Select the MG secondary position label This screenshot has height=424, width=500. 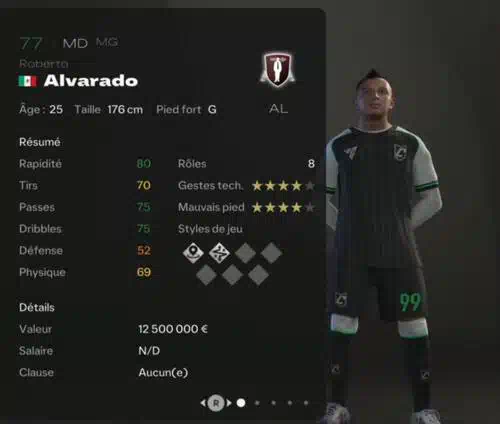click(107, 42)
